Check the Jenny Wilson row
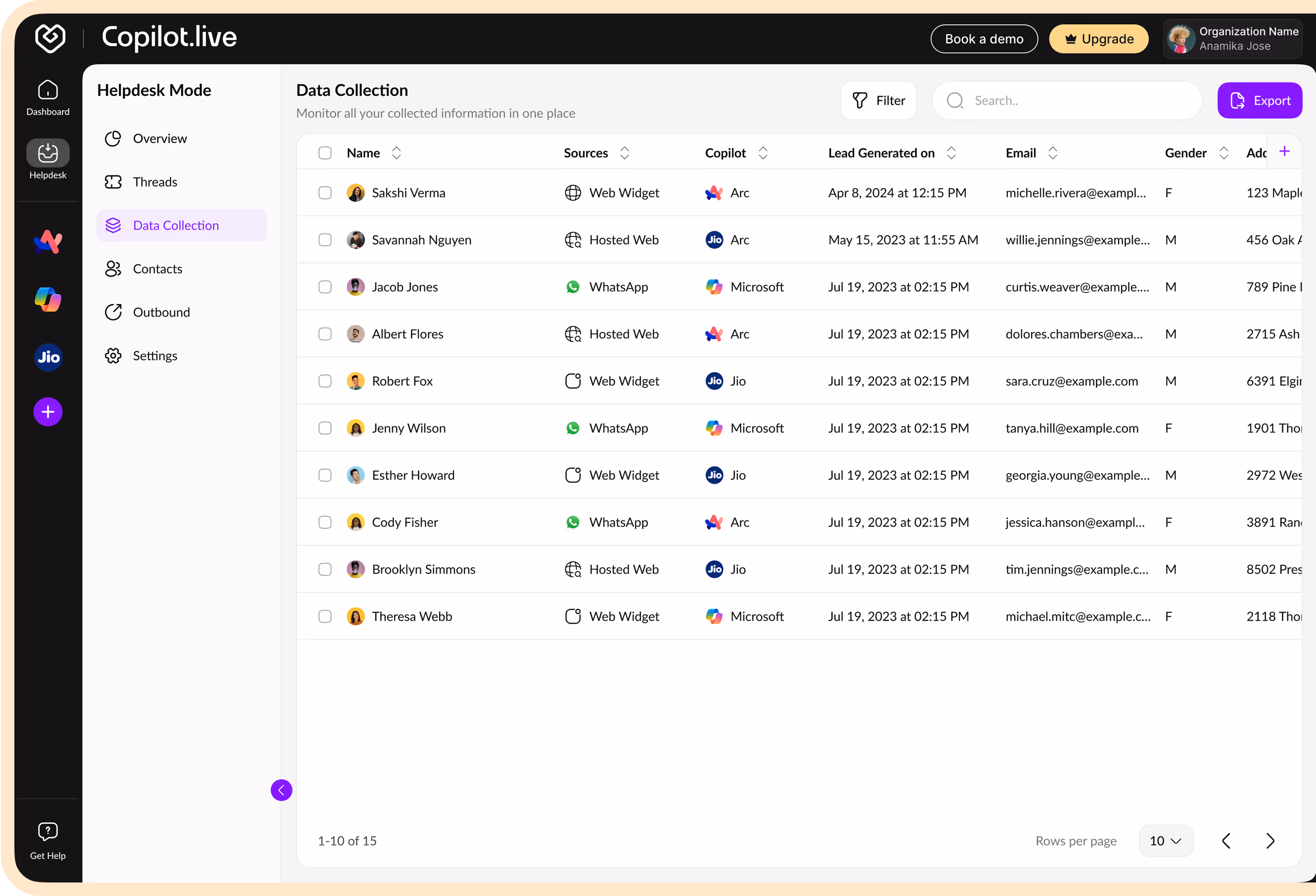1316x896 pixels. (x=325, y=428)
